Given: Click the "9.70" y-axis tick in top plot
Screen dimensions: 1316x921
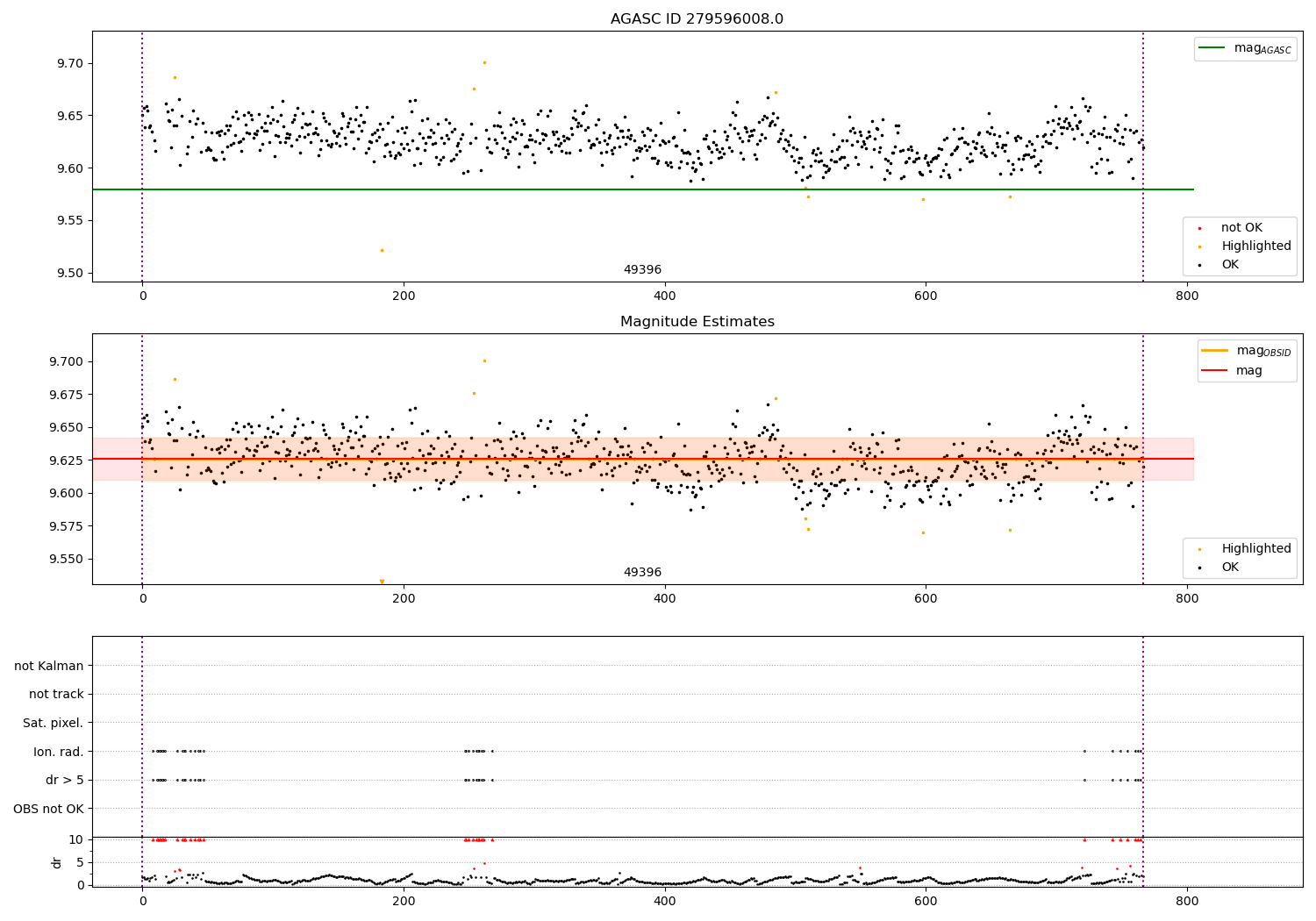Looking at the screenshot, I should 71,64.
